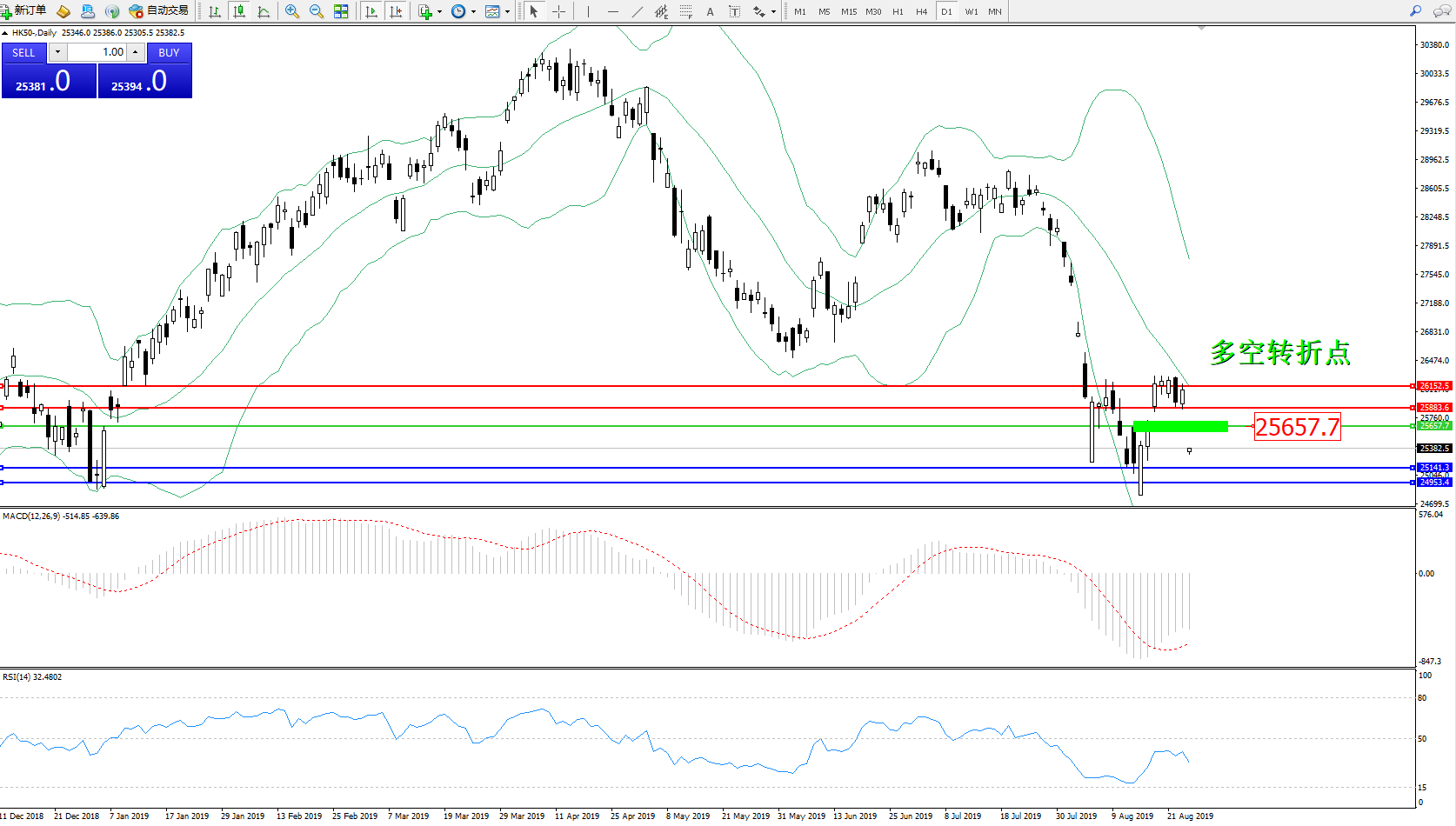
Task: Pick the horizontal line drawing tool
Action: tap(613, 11)
